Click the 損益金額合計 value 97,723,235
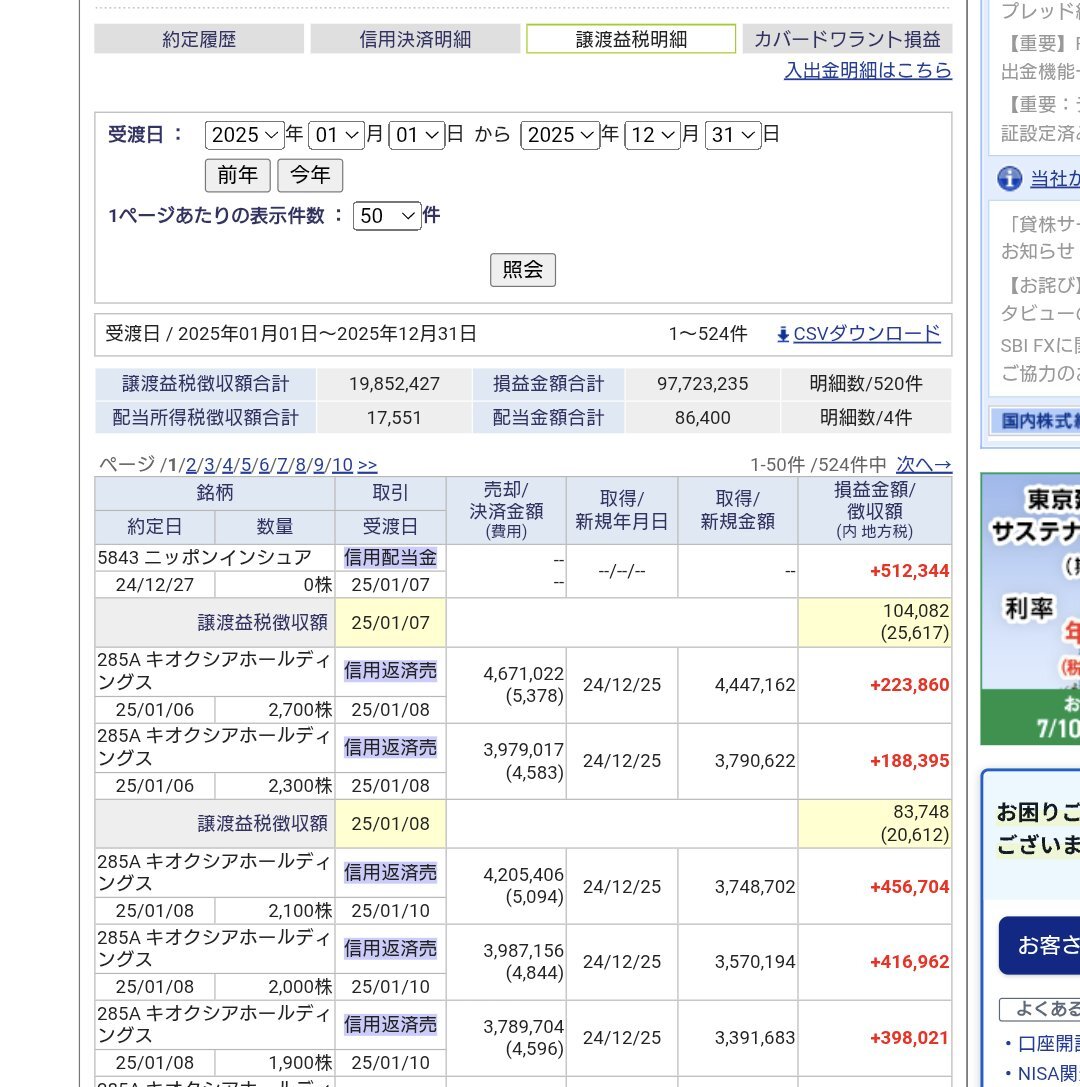This screenshot has height=1087, width=1080. point(702,384)
